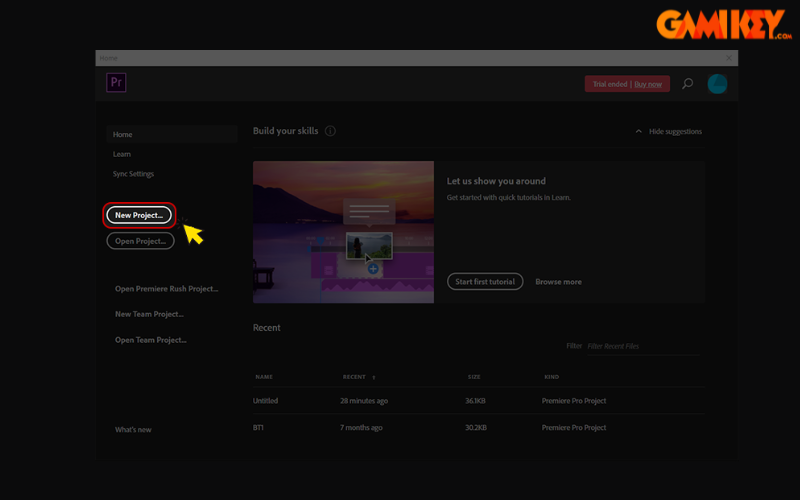Click the Let us show you around heading
Image resolution: width=800 pixels, height=500 pixels.
point(496,181)
